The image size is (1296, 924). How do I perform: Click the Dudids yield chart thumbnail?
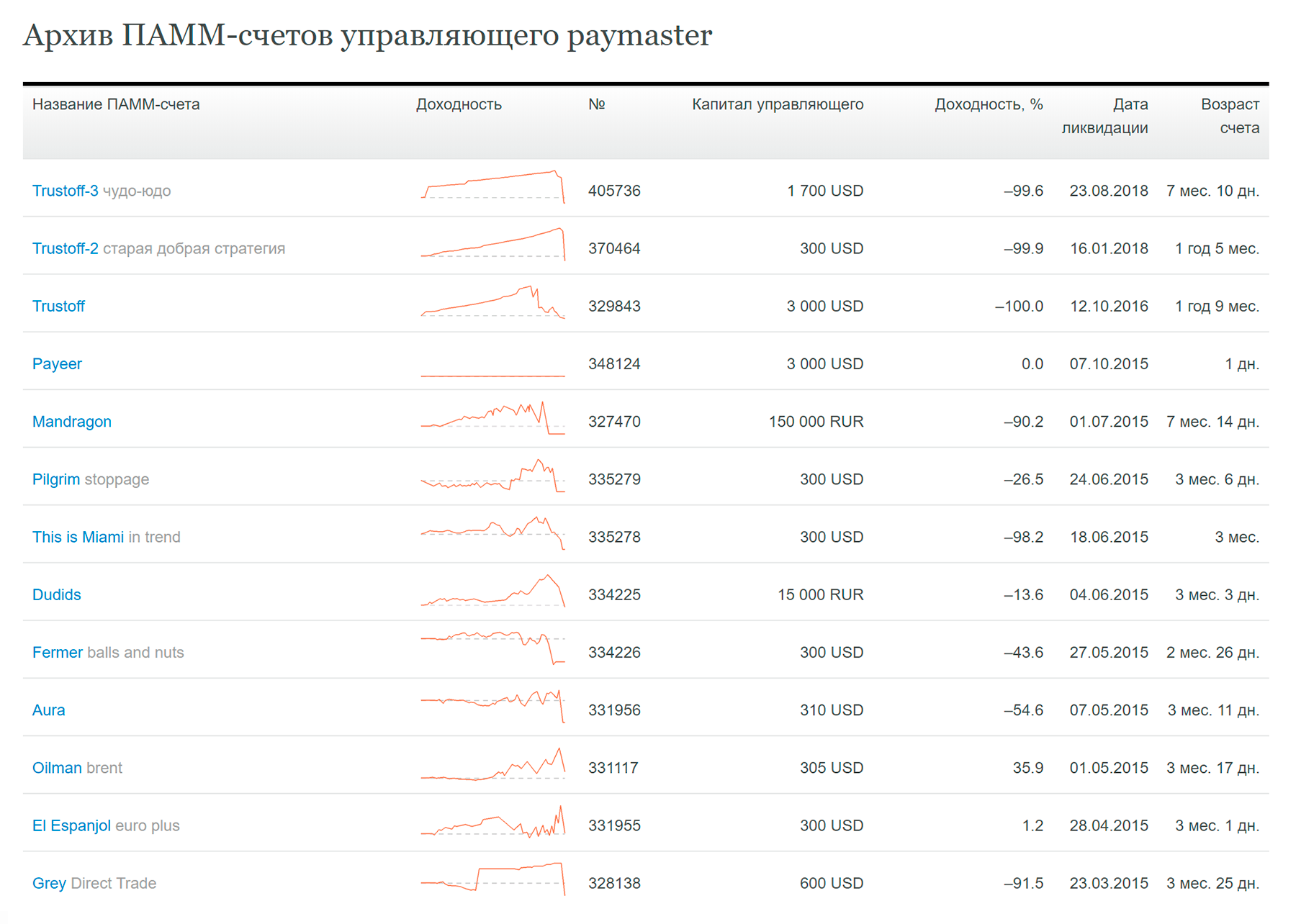click(493, 591)
